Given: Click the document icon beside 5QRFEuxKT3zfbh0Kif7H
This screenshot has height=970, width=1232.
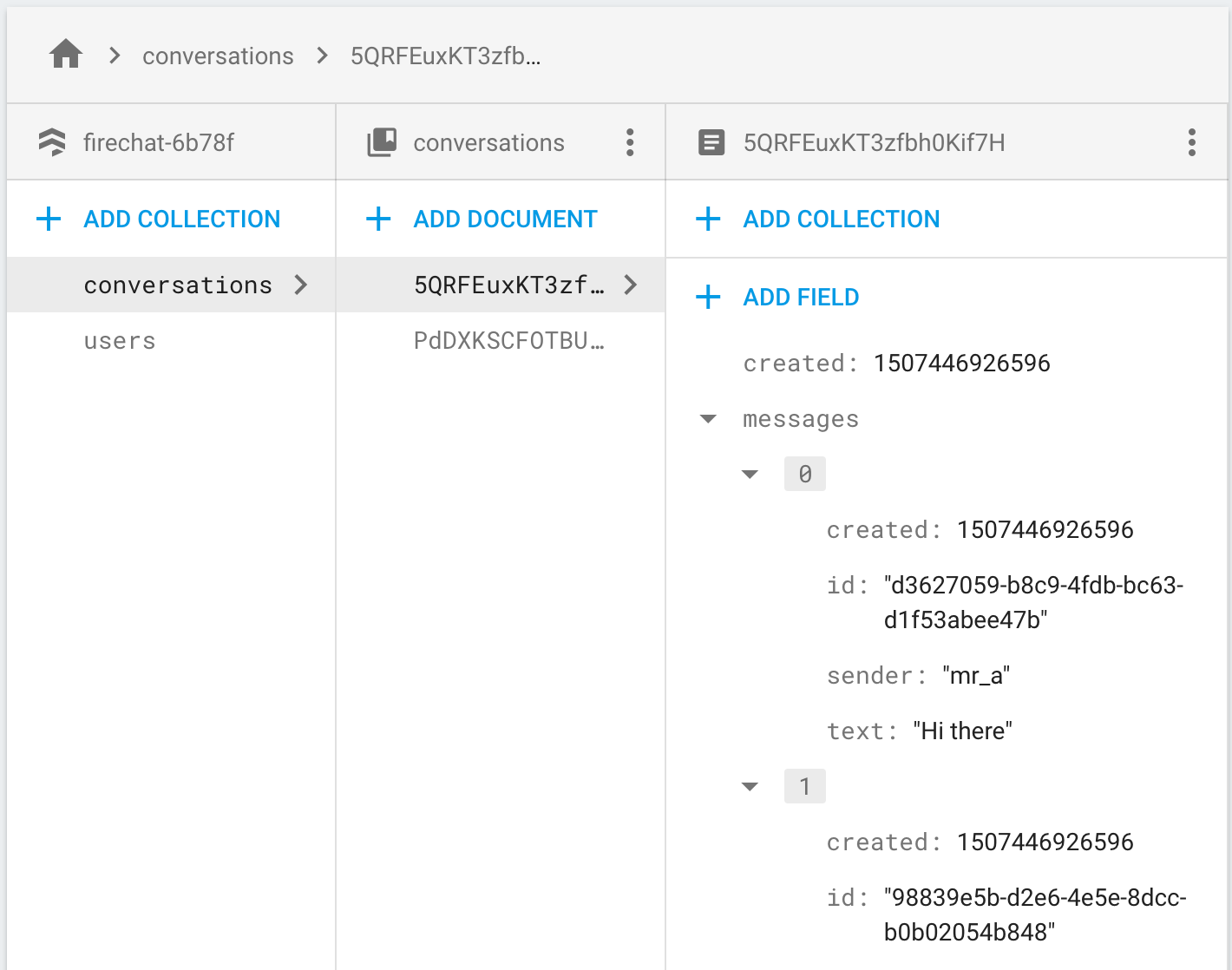Looking at the screenshot, I should pyautogui.click(x=711, y=142).
